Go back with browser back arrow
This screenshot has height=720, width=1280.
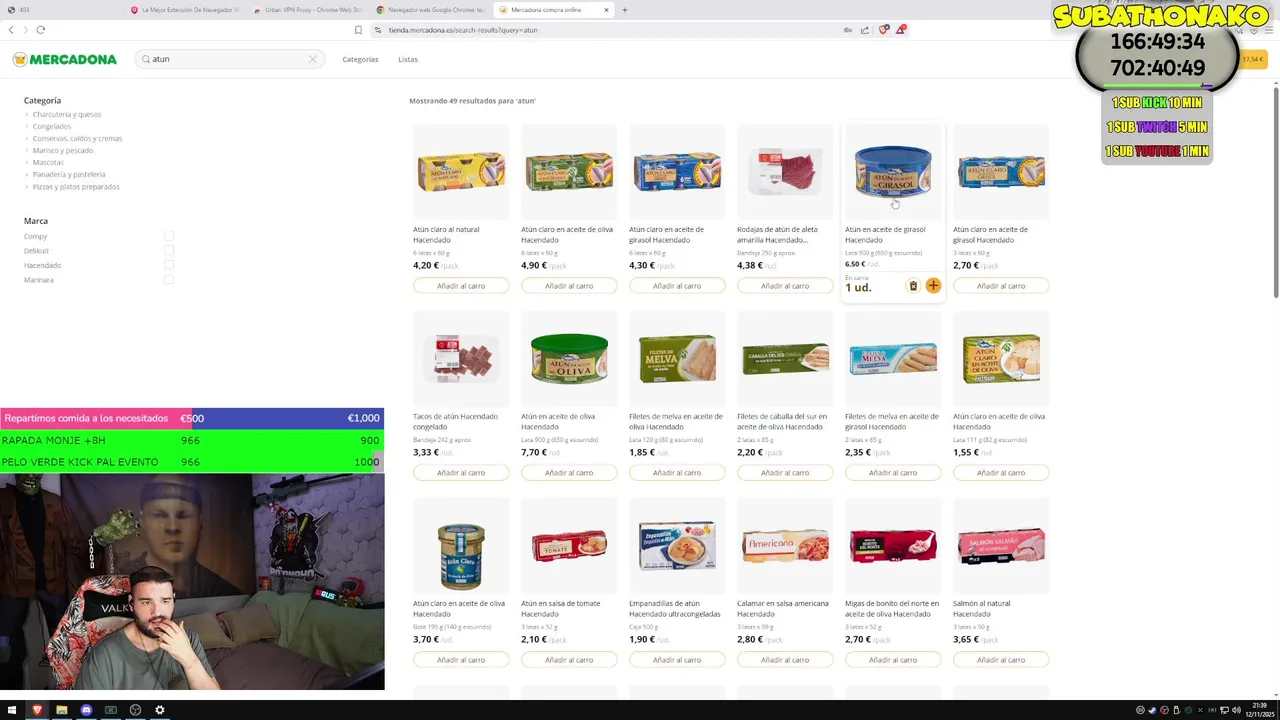point(11,30)
